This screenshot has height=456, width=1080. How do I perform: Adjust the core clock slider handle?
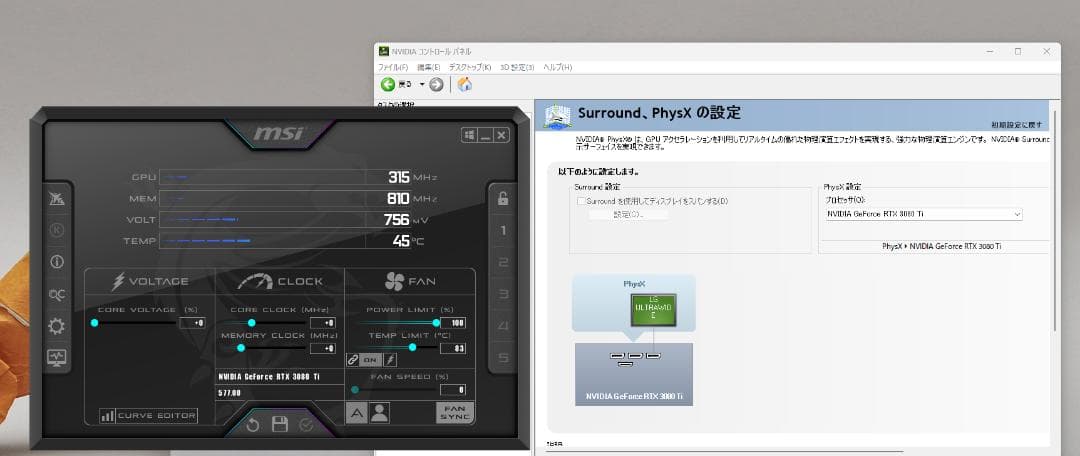tap(251, 322)
